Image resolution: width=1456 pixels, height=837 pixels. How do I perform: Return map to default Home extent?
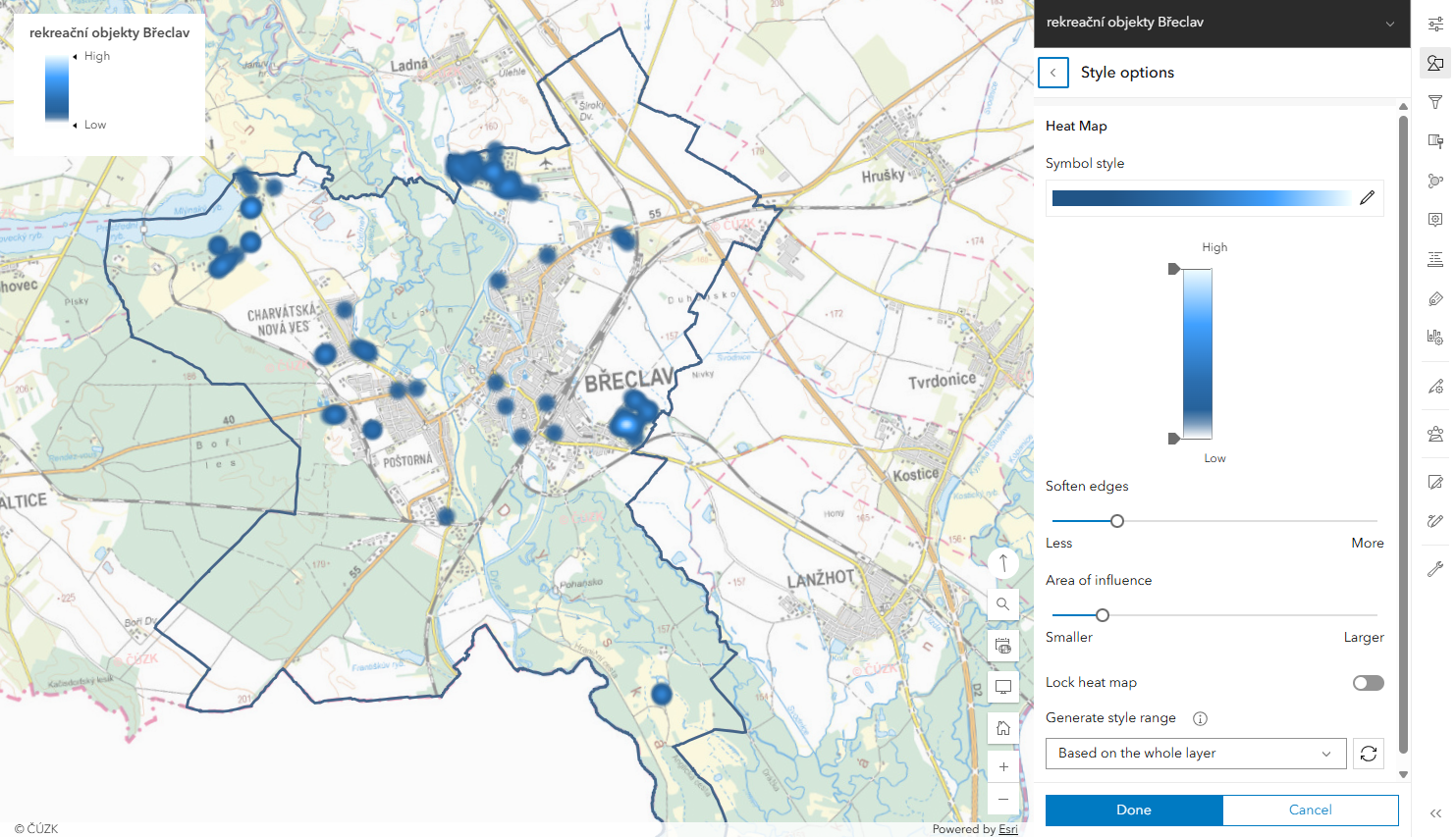click(1002, 728)
